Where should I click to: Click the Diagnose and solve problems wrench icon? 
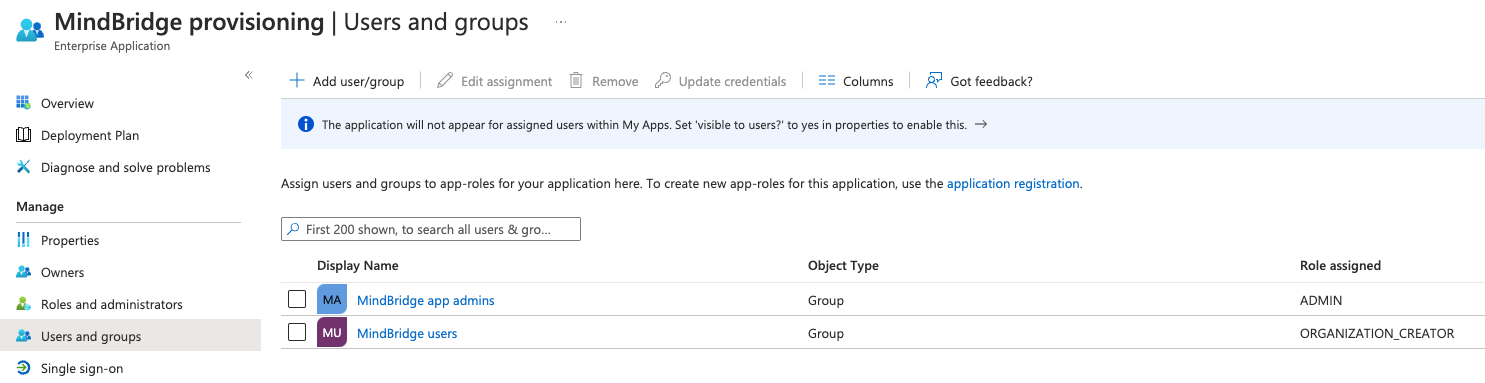pyautogui.click(x=23, y=167)
